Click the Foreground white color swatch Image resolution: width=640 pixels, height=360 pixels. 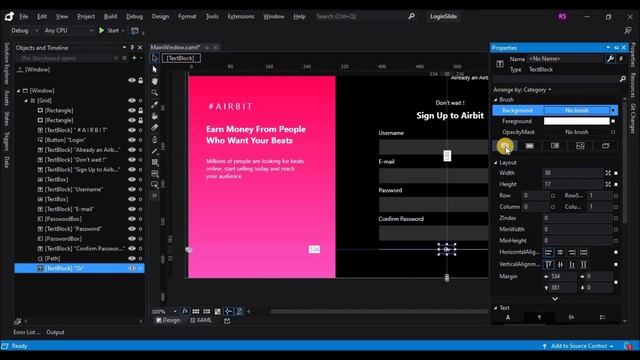(x=576, y=121)
